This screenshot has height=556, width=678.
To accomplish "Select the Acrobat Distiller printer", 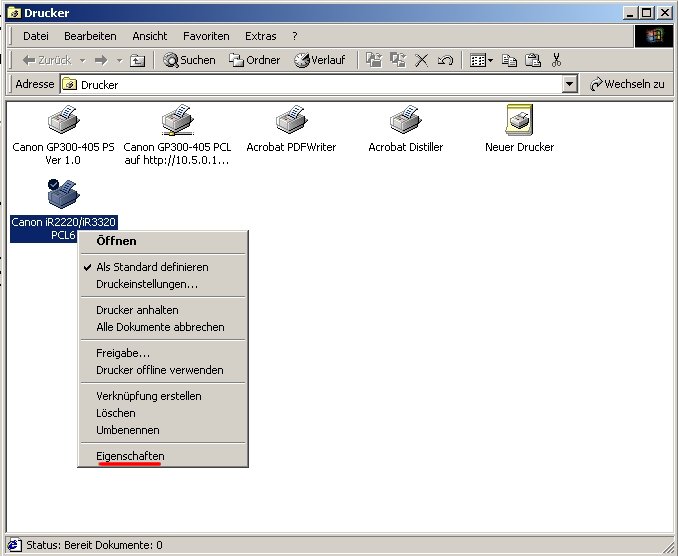I will pyautogui.click(x=405, y=122).
